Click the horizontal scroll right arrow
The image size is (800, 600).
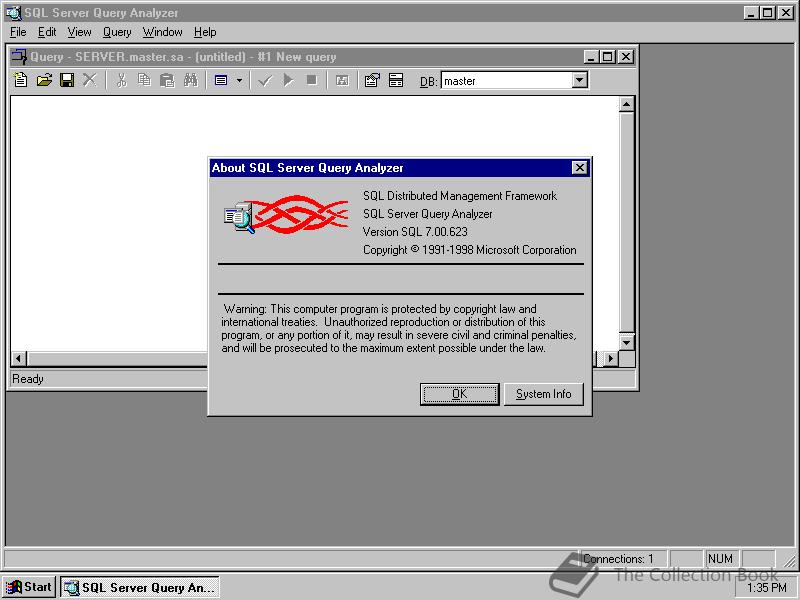[x=610, y=358]
